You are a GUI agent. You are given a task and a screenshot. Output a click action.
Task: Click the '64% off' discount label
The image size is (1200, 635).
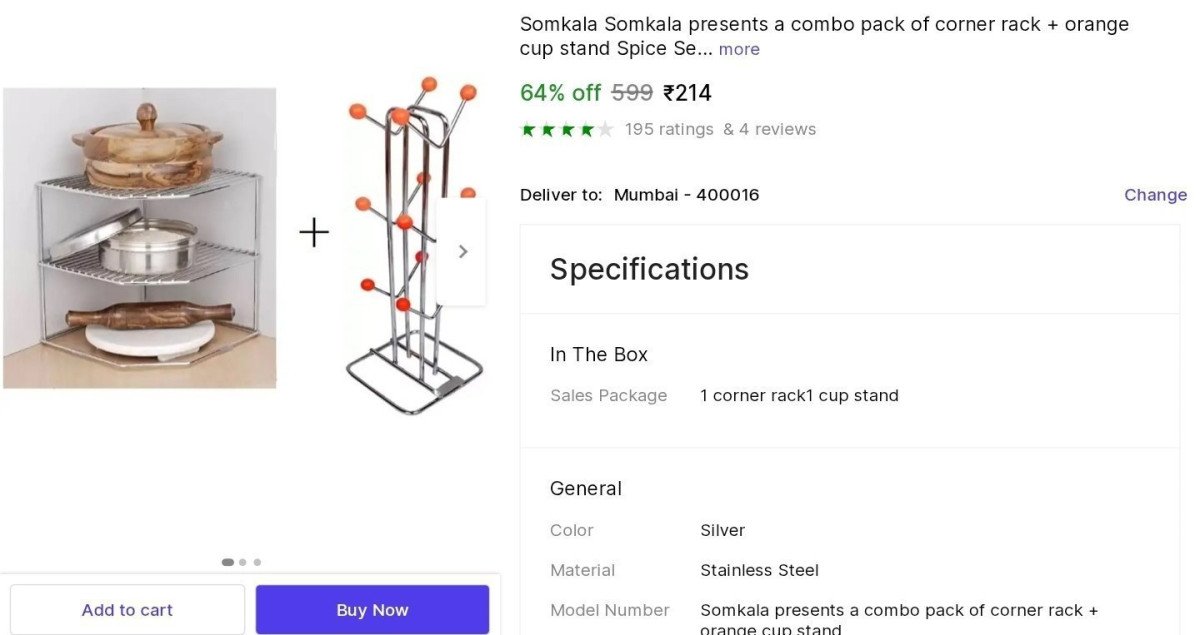pos(558,92)
